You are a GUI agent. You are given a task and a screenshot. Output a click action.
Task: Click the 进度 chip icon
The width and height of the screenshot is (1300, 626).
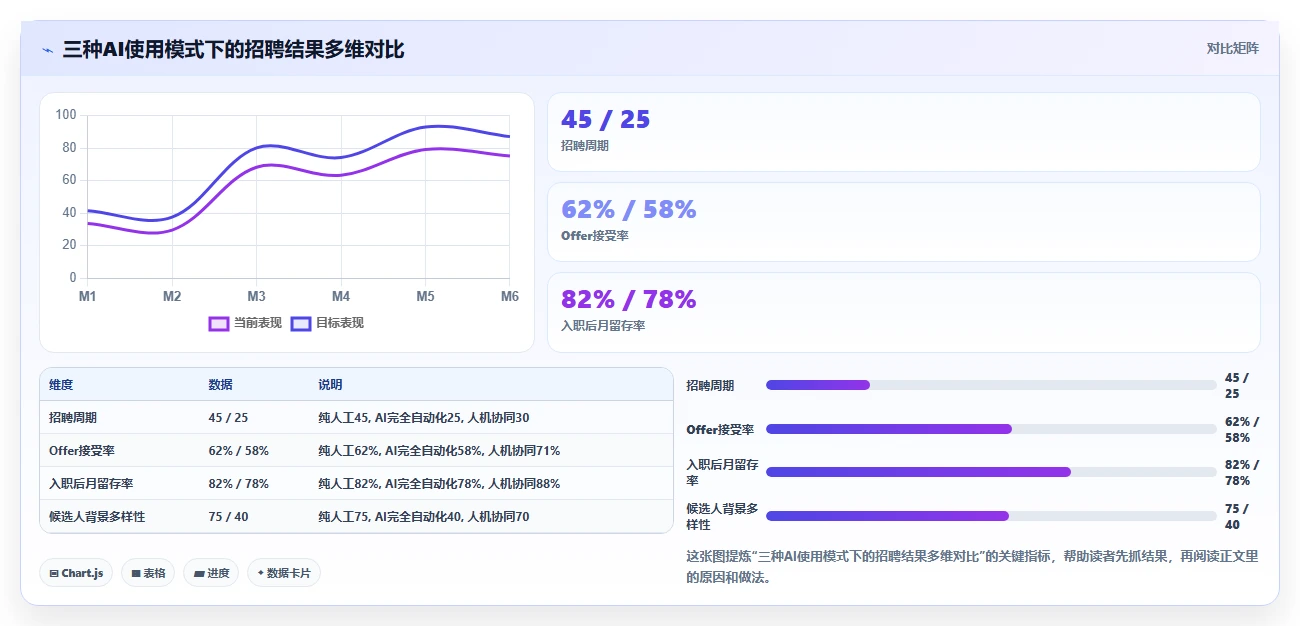[198, 574]
